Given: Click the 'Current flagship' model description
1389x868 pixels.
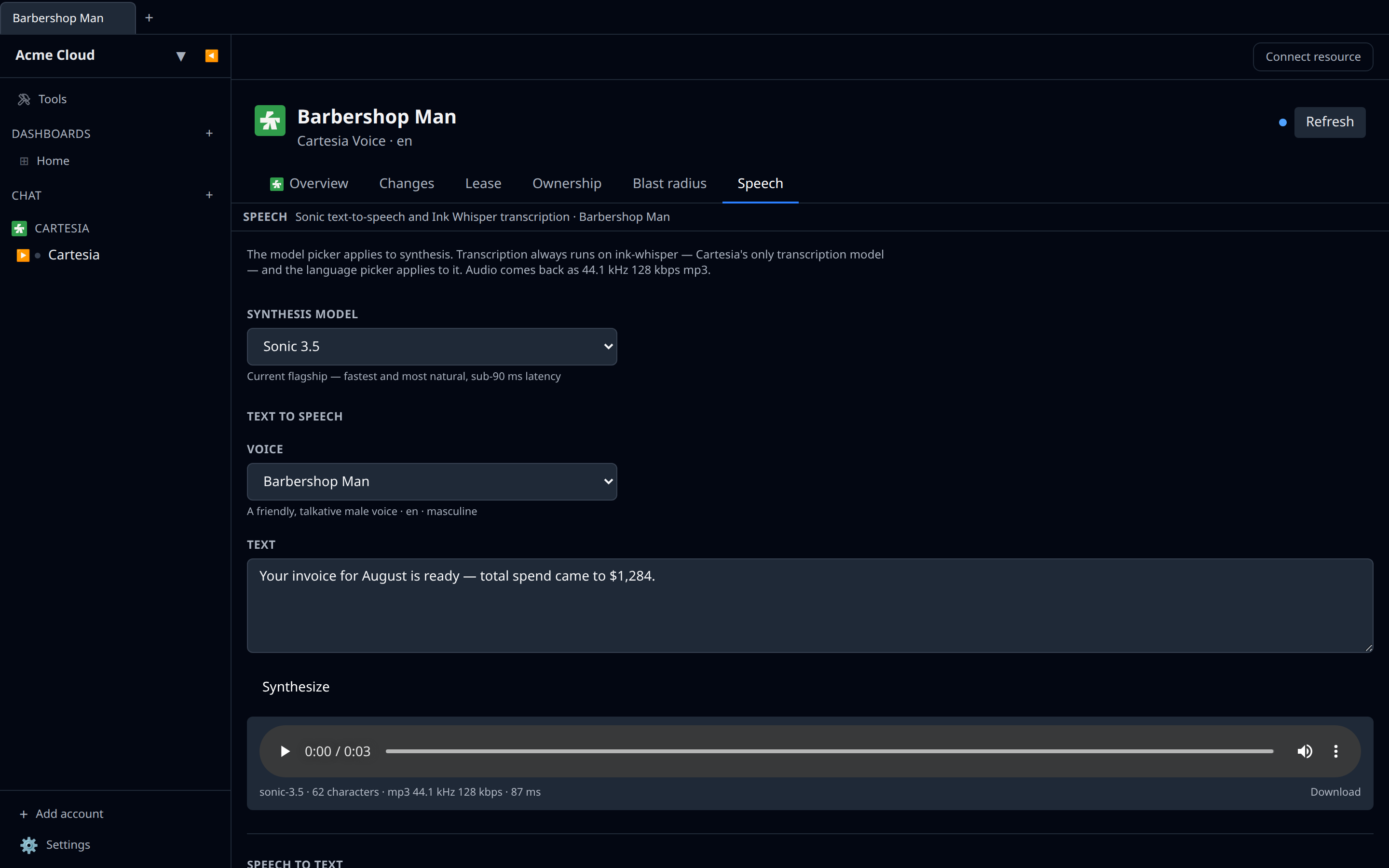Looking at the screenshot, I should (404, 376).
